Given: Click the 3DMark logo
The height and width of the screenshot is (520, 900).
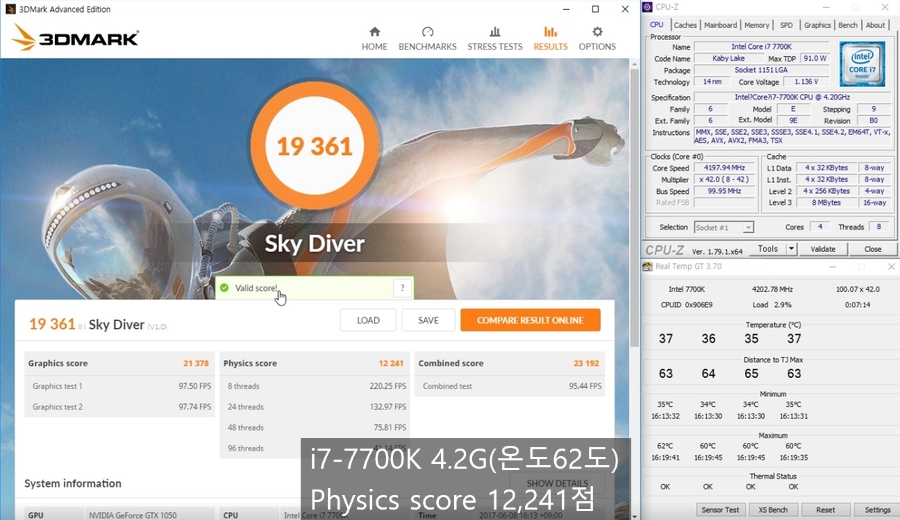Looking at the screenshot, I should click(75, 38).
